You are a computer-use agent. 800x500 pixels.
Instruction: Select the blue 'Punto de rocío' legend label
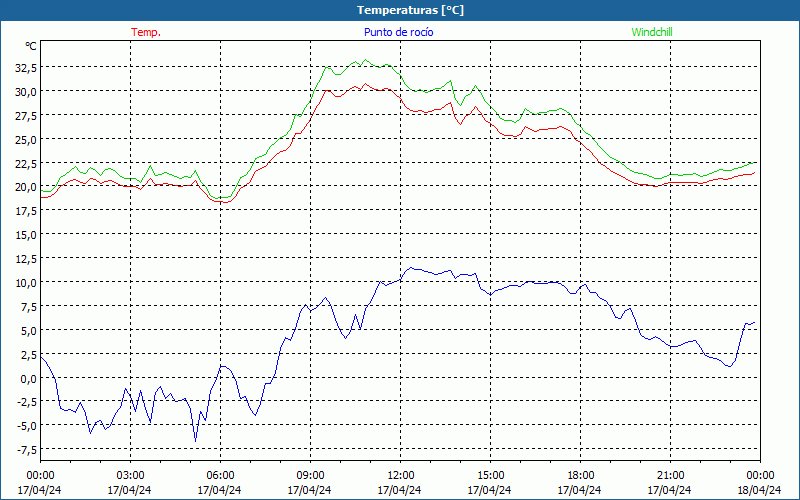pos(398,32)
